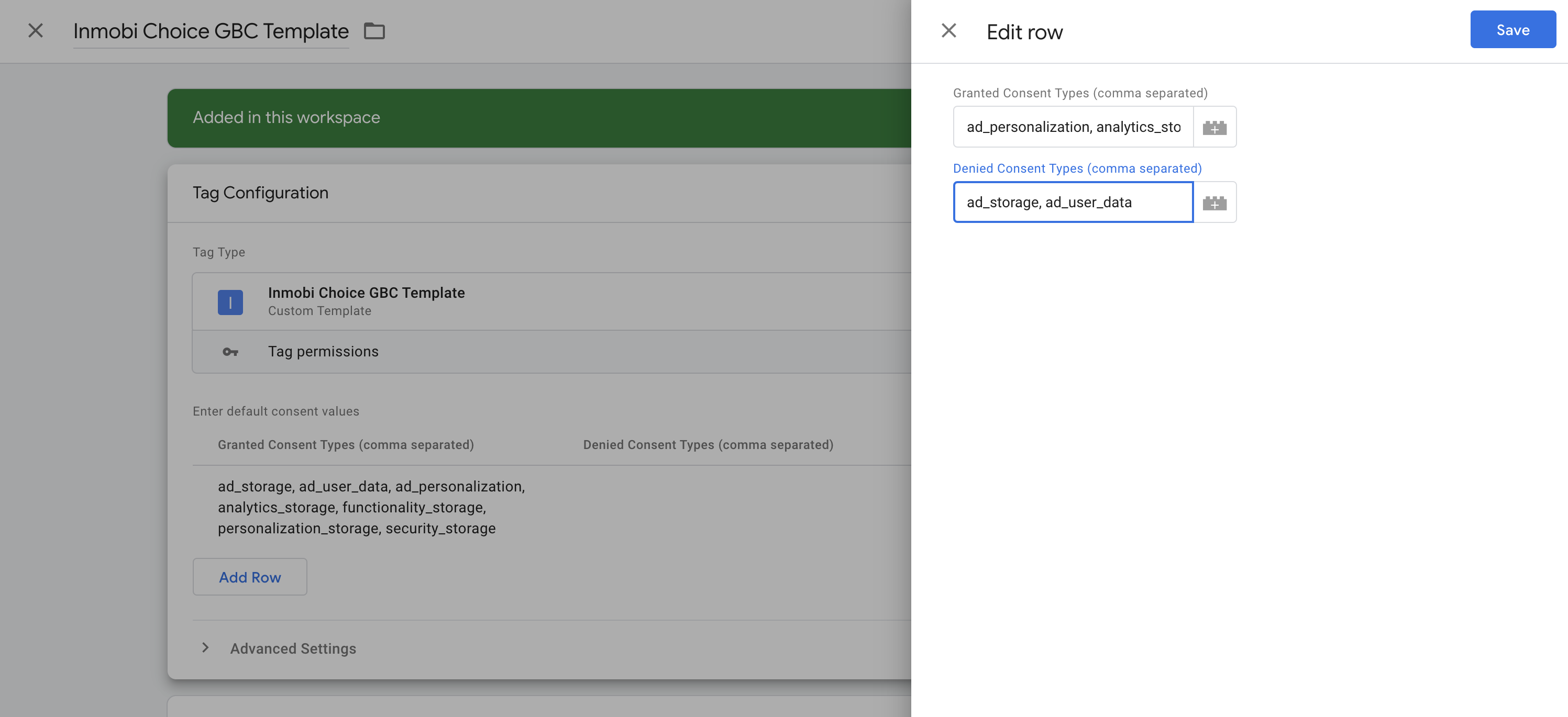Click 'Granted Consent Types' table column header
The image size is (1568, 717).
(346, 444)
